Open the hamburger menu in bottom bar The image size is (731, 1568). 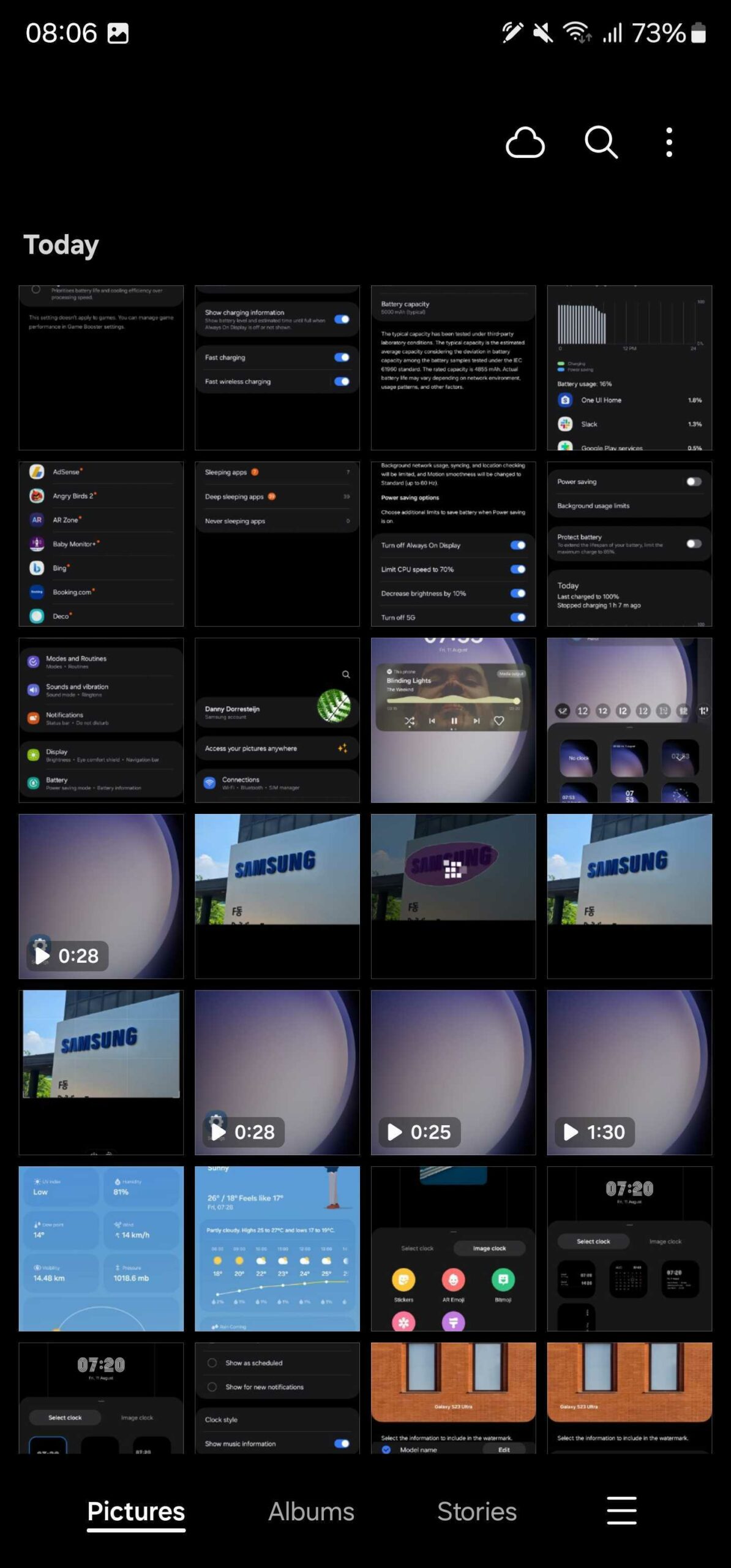(621, 1510)
